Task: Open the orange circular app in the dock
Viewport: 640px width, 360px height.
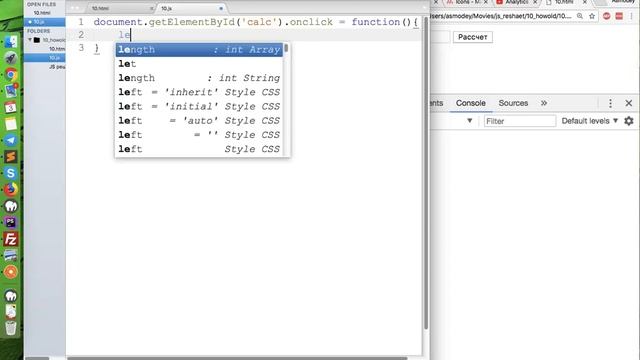Action: click(11, 272)
